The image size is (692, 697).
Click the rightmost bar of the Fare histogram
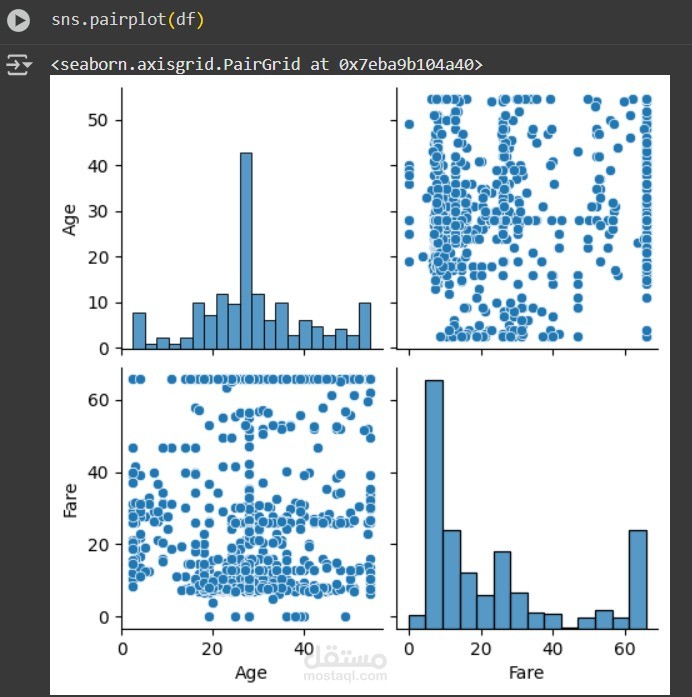click(x=637, y=574)
